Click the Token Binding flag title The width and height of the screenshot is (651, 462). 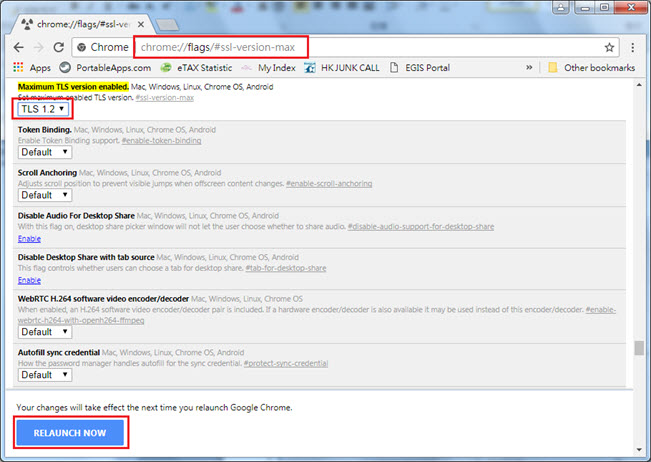tap(44, 130)
